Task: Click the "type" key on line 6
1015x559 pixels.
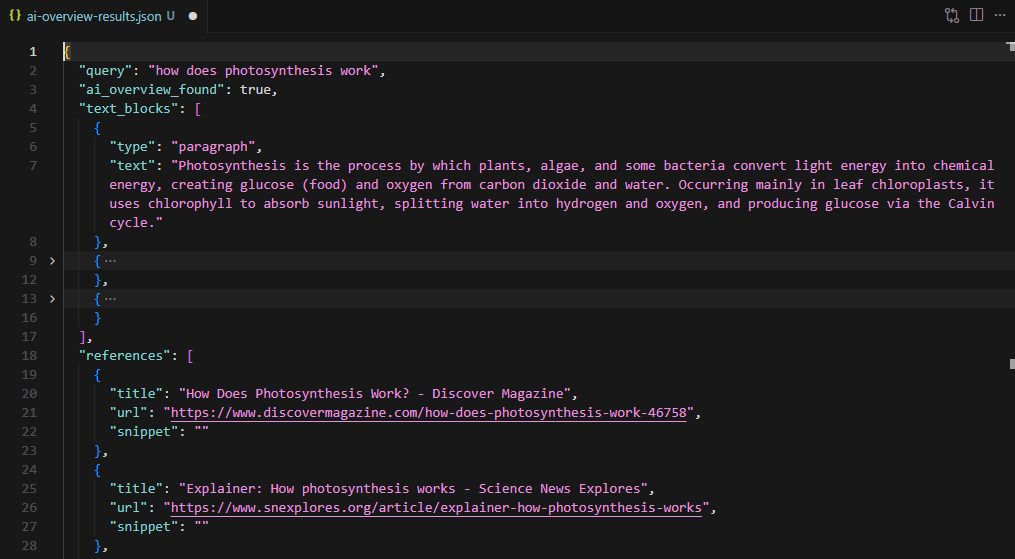Action: click(132, 146)
